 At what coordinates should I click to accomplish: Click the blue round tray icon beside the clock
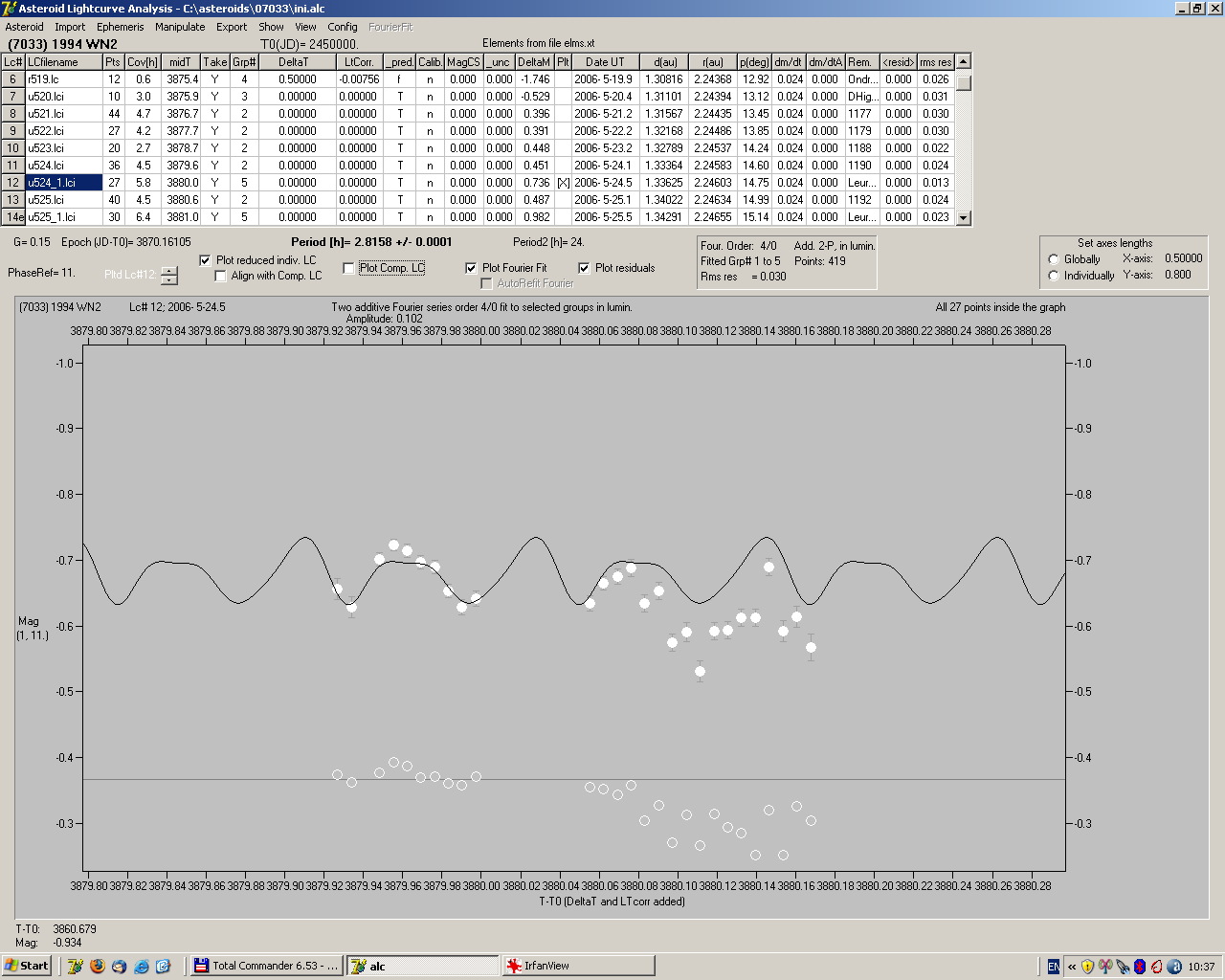pos(1174,967)
